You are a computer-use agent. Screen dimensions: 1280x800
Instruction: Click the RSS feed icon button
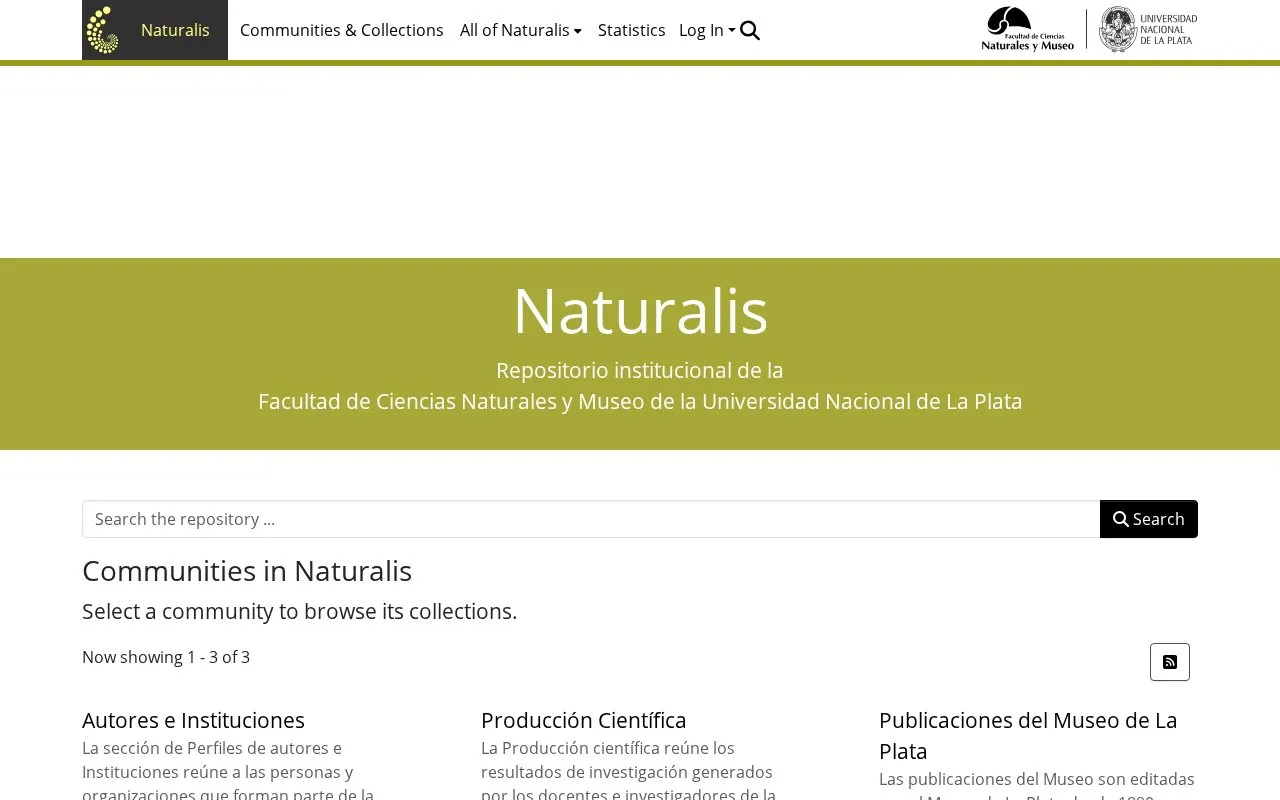pyautogui.click(x=1170, y=662)
